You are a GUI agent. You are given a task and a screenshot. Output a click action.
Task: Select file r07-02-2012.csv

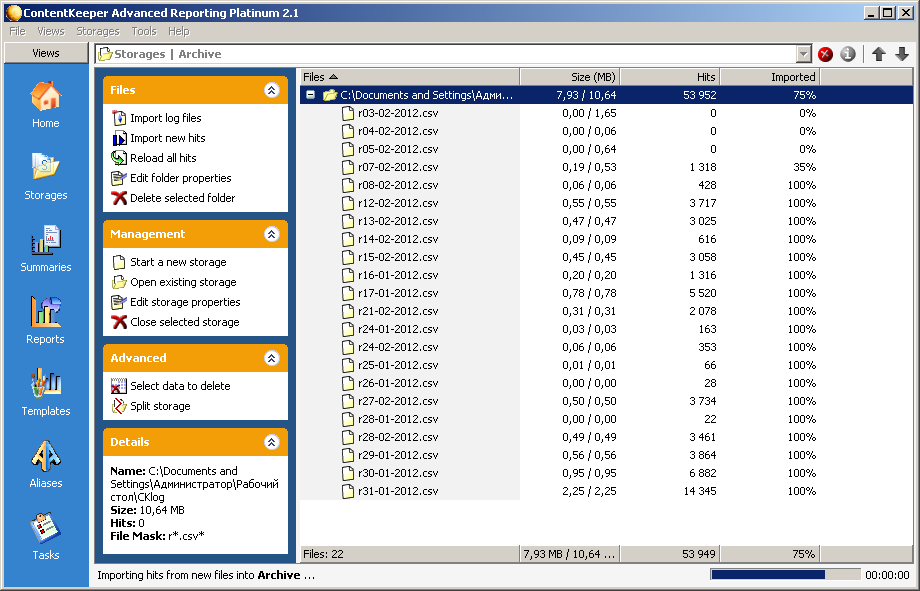point(398,167)
